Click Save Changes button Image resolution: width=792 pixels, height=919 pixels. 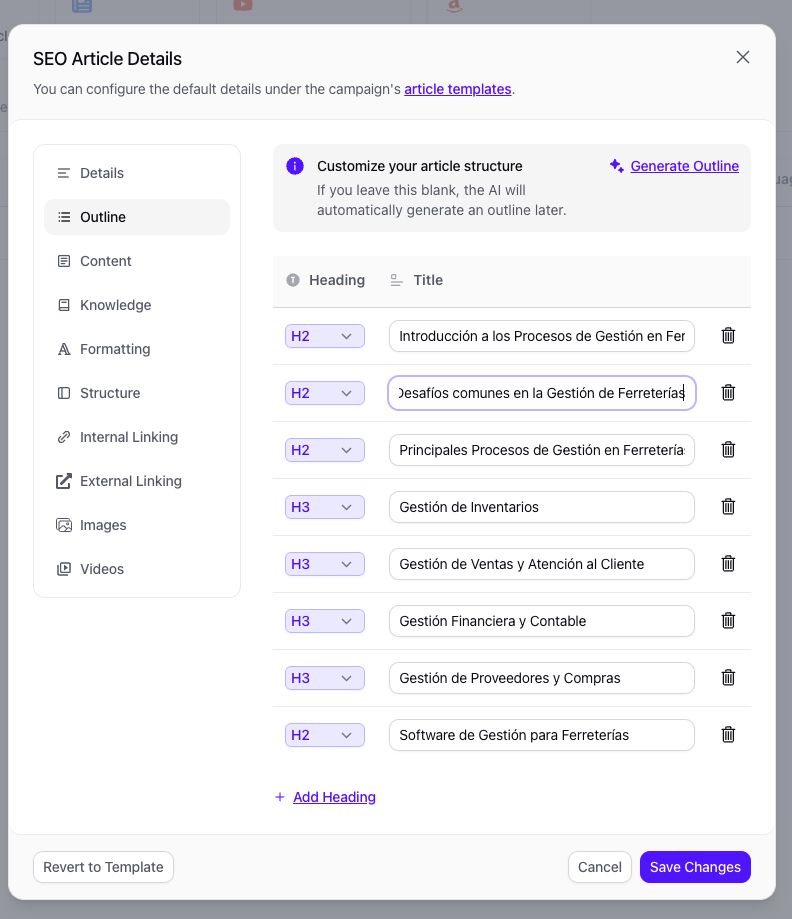(x=695, y=867)
